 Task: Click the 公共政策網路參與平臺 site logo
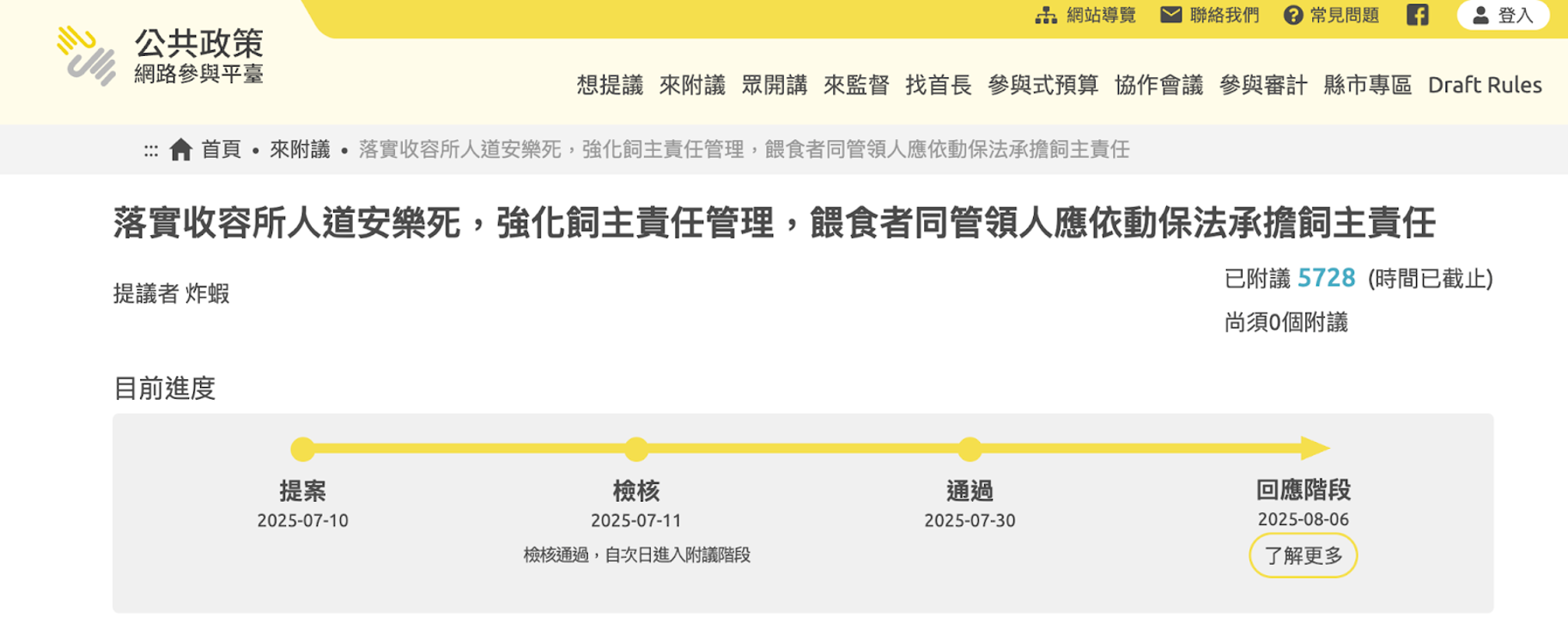tap(161, 57)
